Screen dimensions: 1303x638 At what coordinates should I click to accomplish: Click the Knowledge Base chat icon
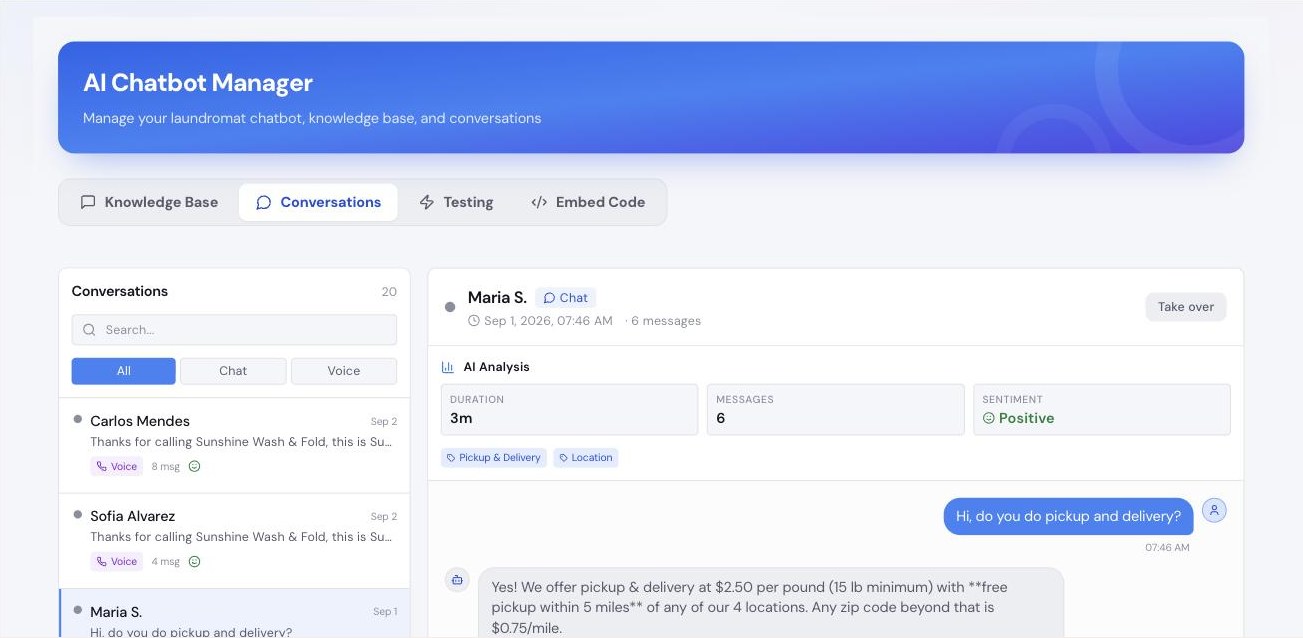(x=88, y=202)
